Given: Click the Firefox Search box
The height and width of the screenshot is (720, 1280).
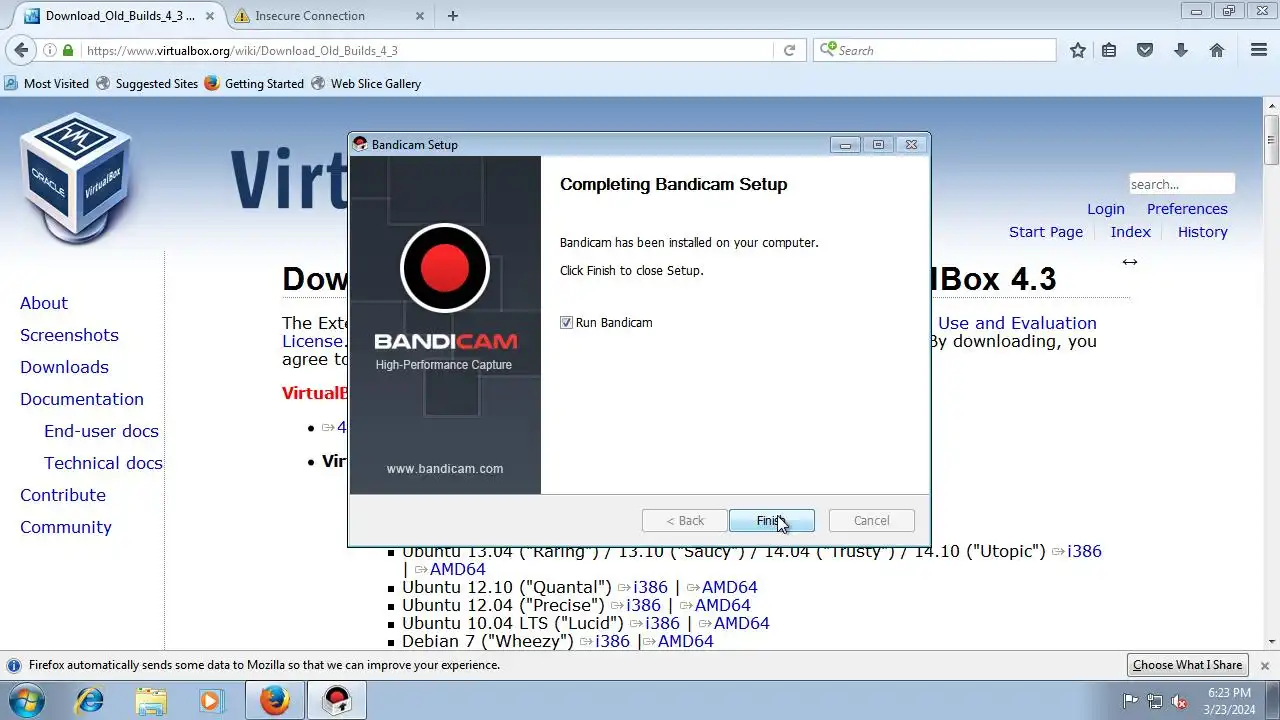Looking at the screenshot, I should 935,50.
